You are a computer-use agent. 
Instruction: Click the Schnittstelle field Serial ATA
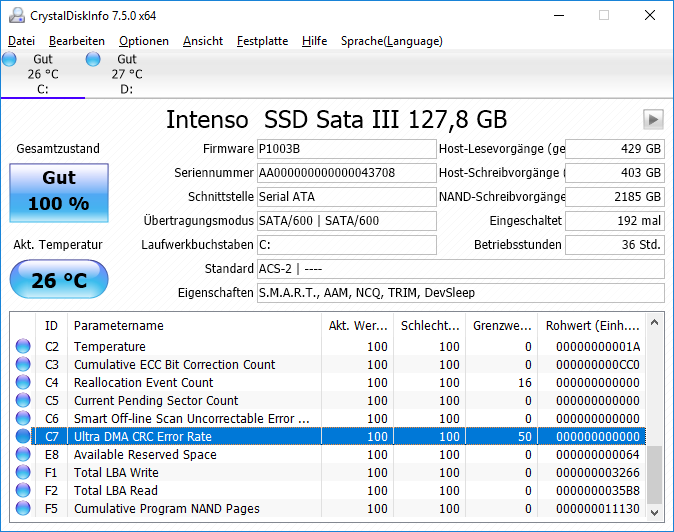point(346,197)
